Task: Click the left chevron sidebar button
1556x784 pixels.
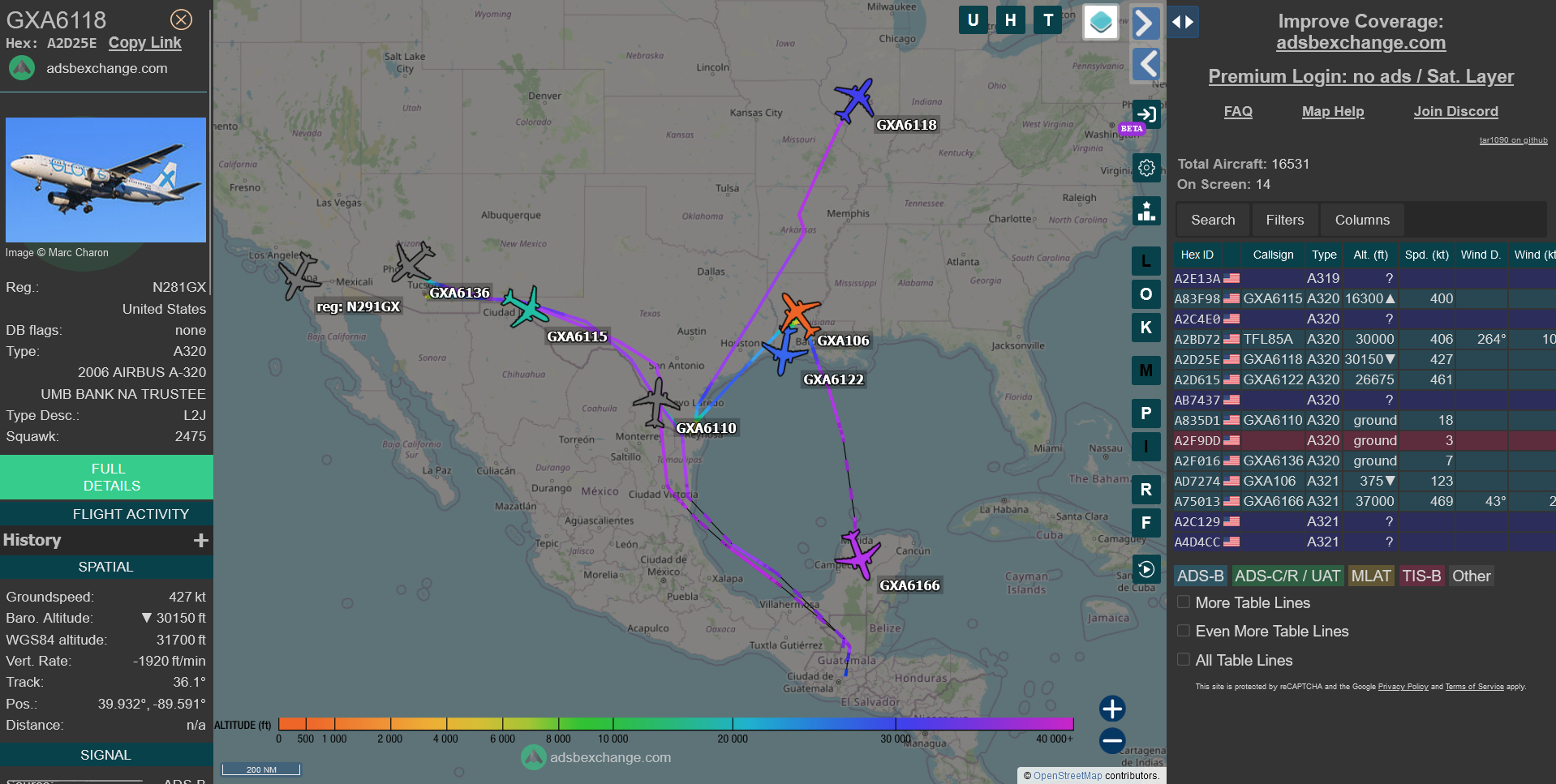Action: [1146, 63]
